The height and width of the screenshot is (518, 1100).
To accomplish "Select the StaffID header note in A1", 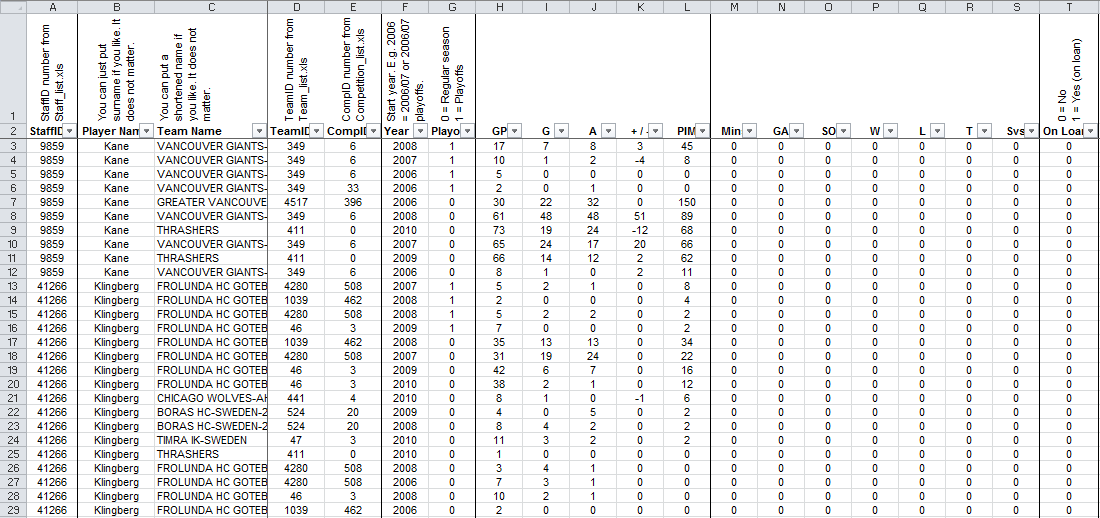I will [53, 69].
